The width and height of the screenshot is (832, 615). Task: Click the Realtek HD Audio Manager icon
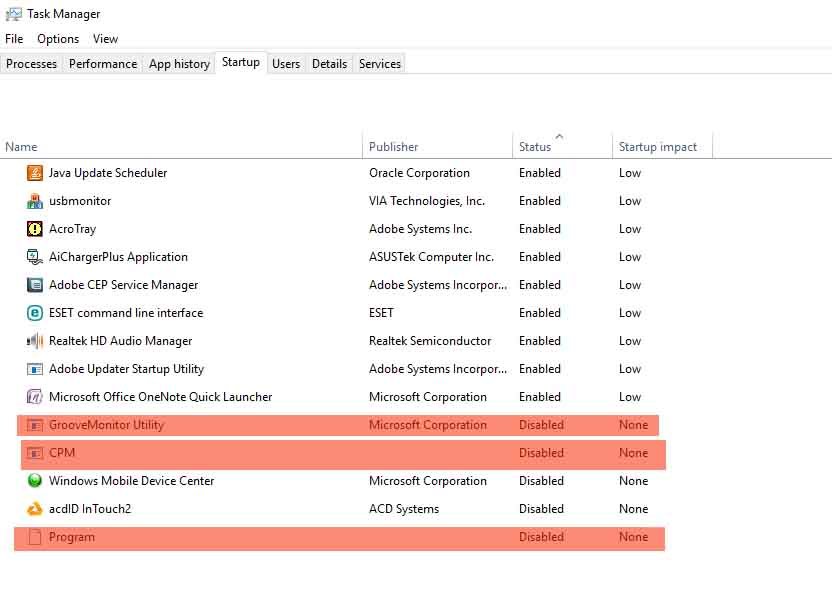35,341
